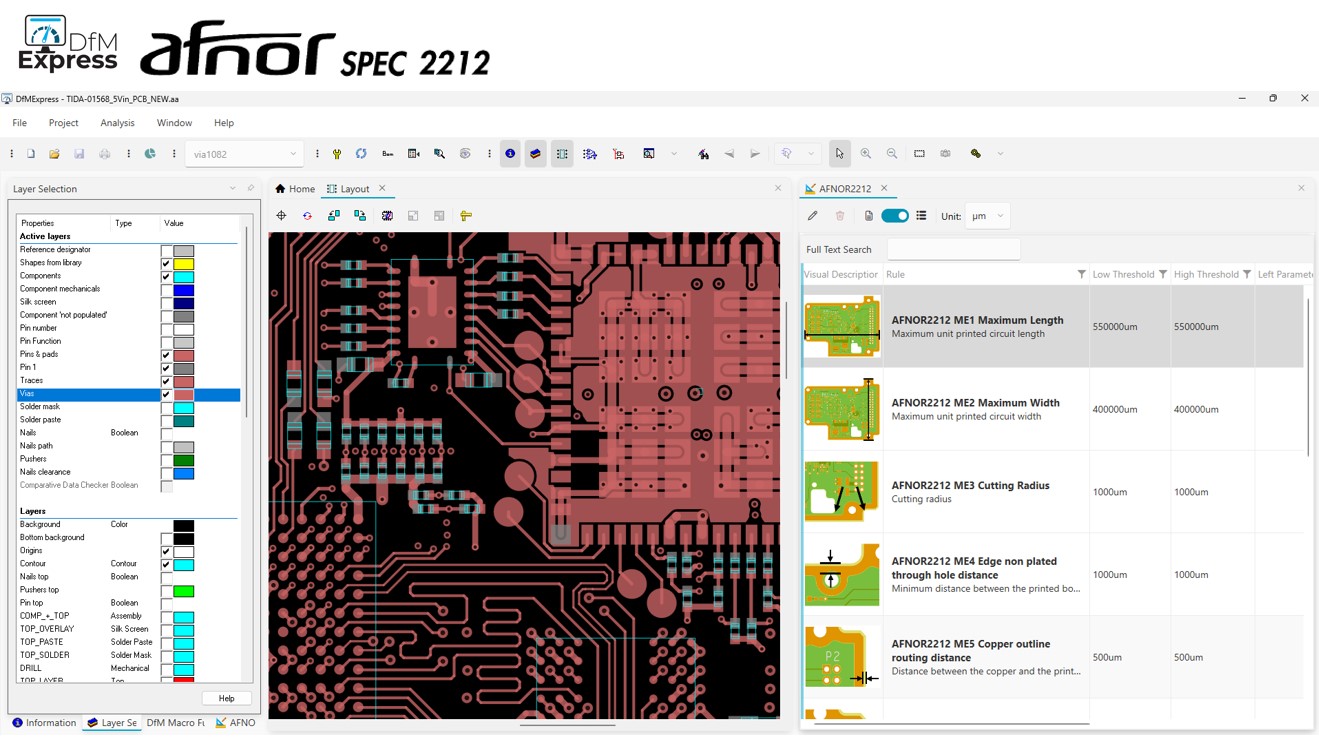Click the Help button in Layer Selection

[x=226, y=698]
